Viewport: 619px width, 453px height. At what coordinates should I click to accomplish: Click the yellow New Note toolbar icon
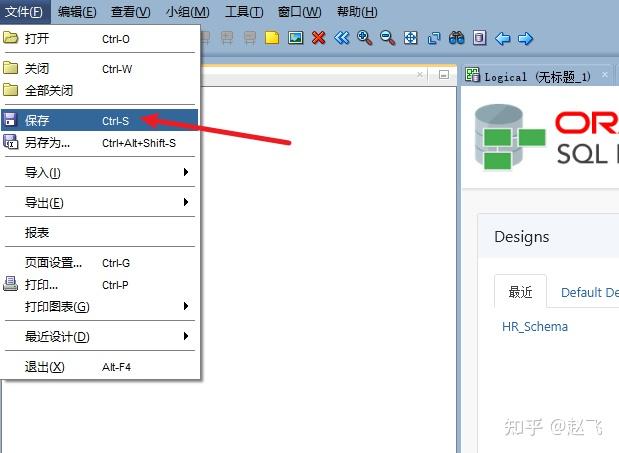pos(272,38)
